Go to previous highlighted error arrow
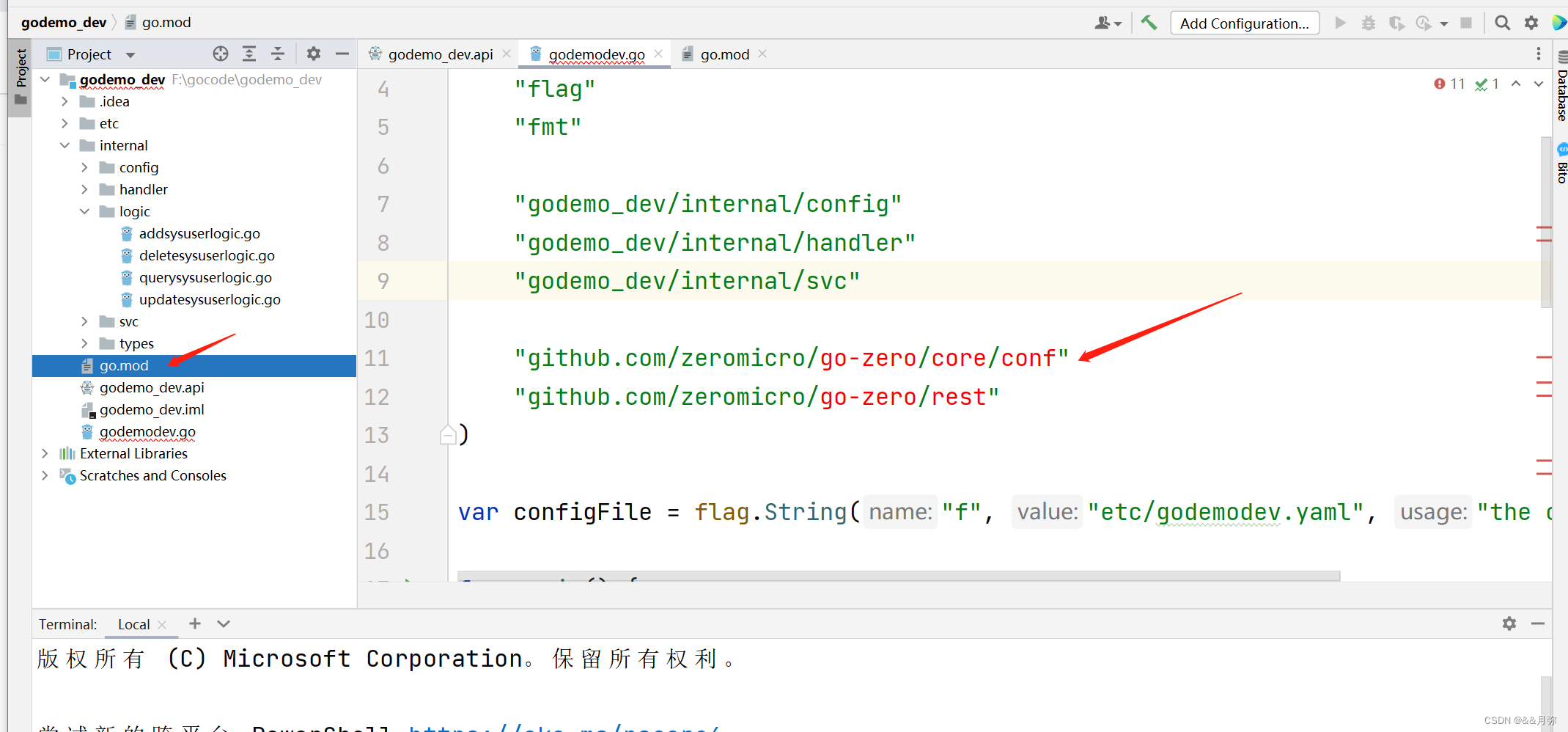Screen dimensions: 1568x732 click(x=1516, y=84)
